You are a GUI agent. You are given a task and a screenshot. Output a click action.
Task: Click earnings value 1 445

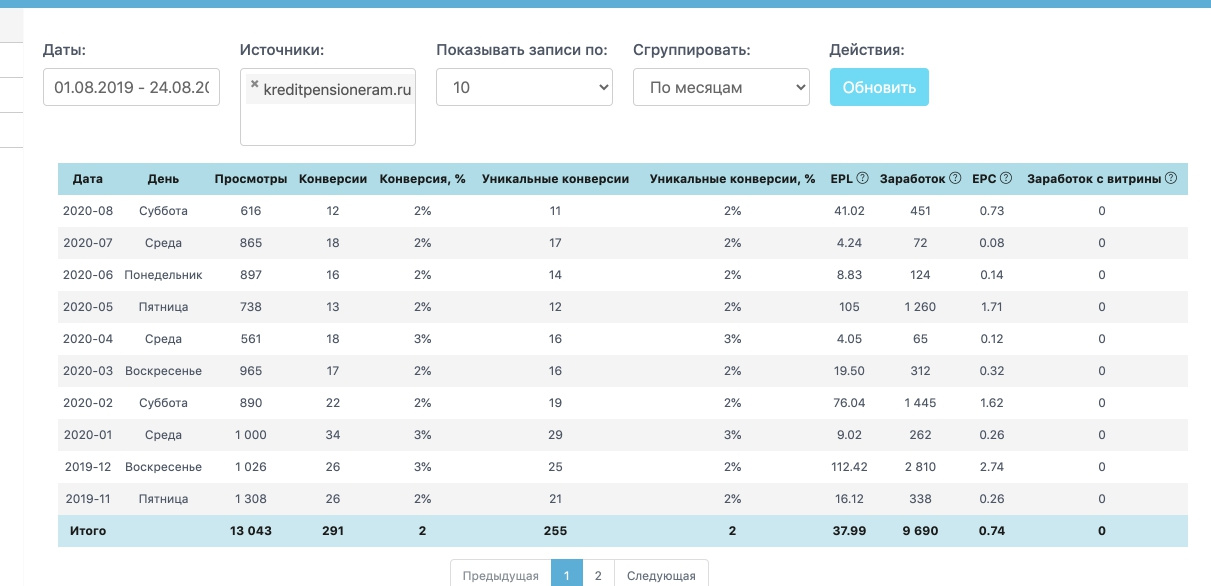[920, 403]
